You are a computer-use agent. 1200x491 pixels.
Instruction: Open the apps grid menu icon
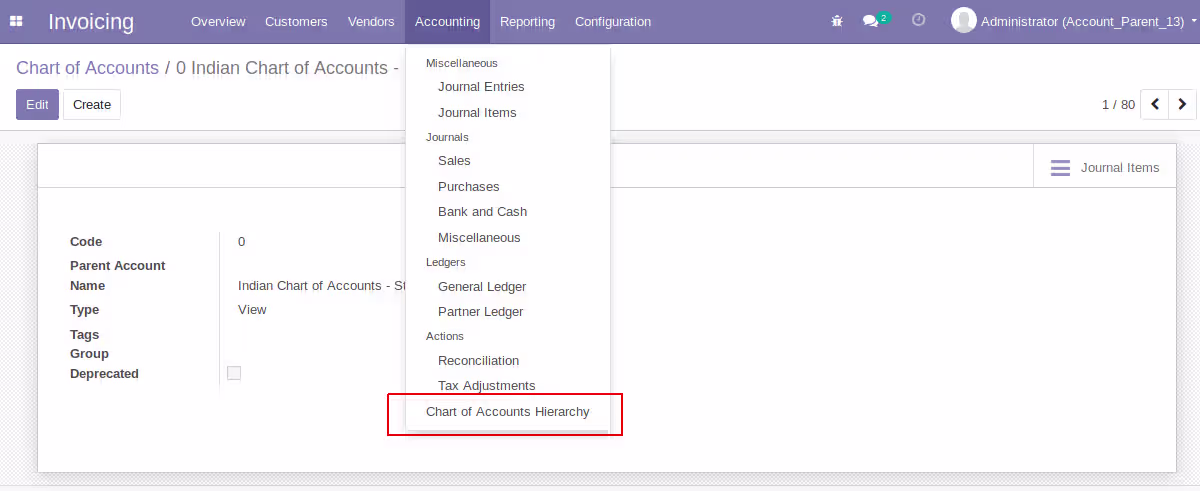(16, 21)
